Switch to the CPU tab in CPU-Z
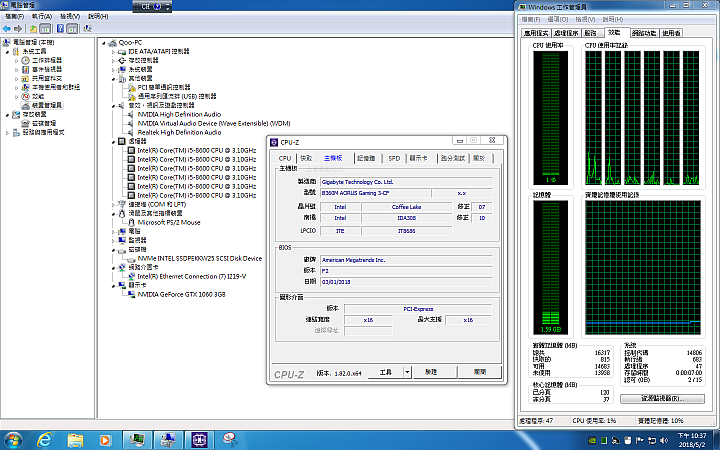 point(285,158)
